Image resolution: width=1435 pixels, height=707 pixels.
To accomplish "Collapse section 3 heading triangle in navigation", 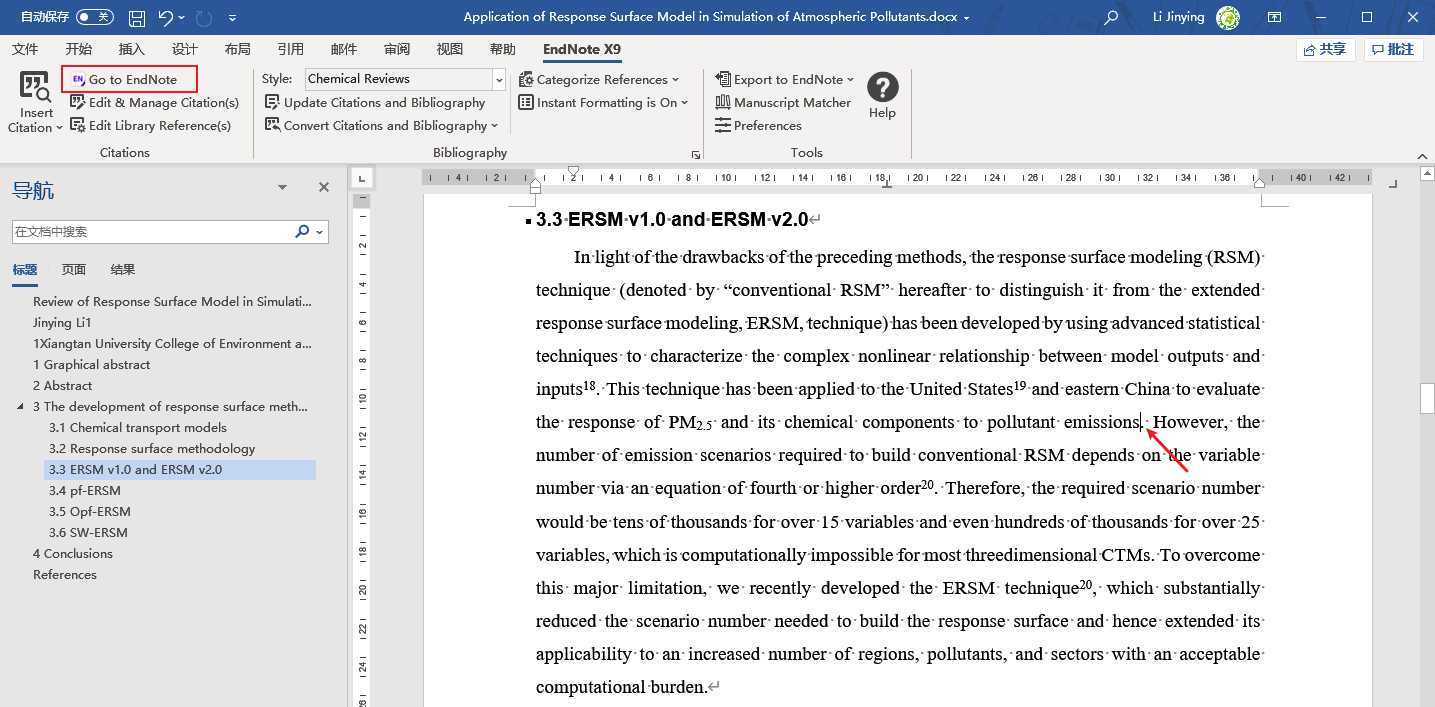I will pos(21,407).
